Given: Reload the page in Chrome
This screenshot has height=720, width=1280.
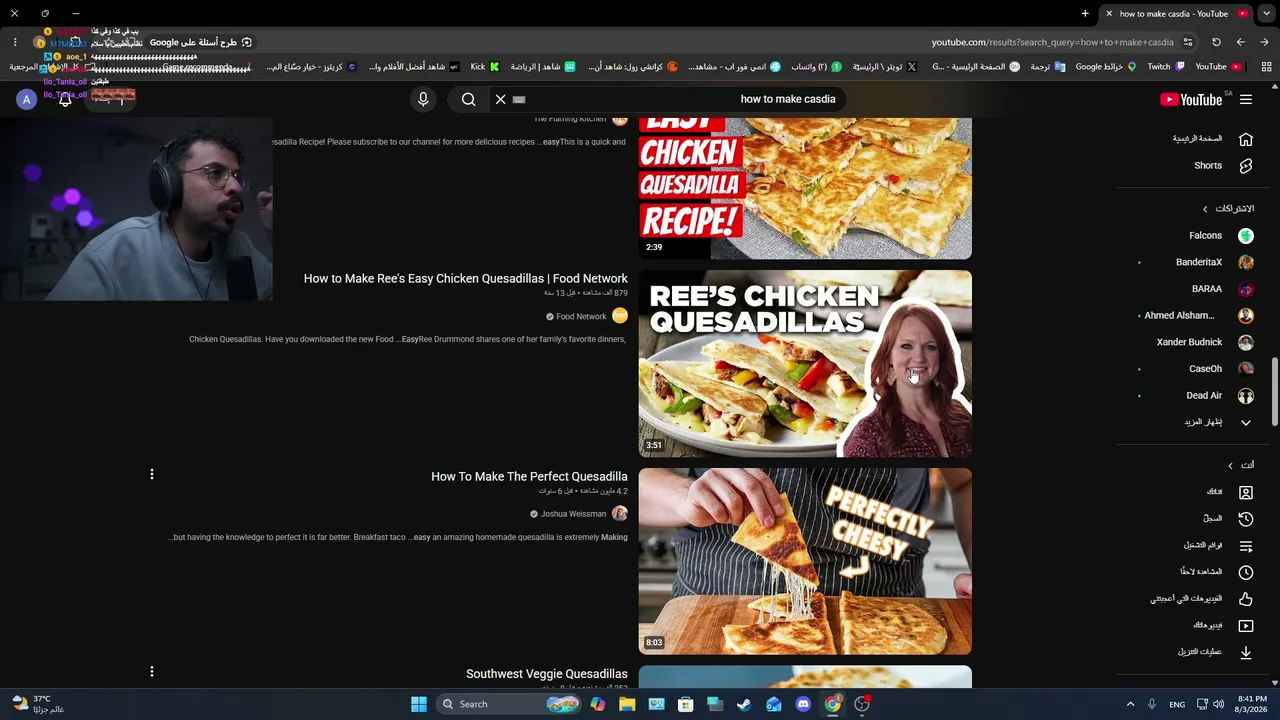Looking at the screenshot, I should click(x=1216, y=42).
